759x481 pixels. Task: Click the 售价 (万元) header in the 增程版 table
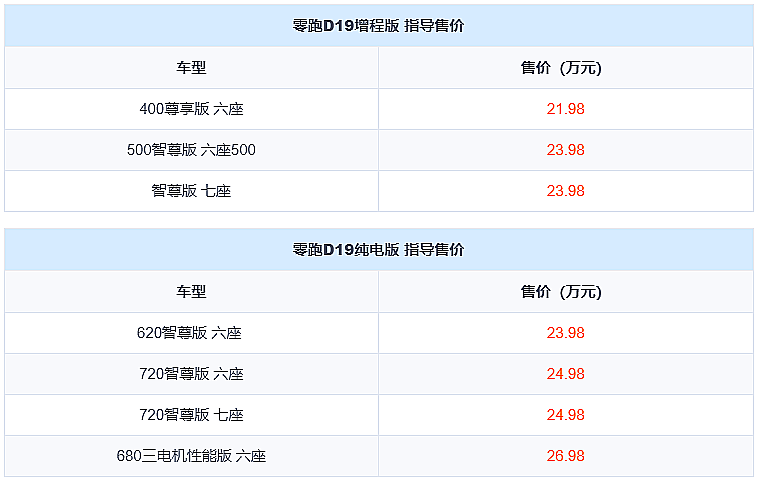coord(565,68)
